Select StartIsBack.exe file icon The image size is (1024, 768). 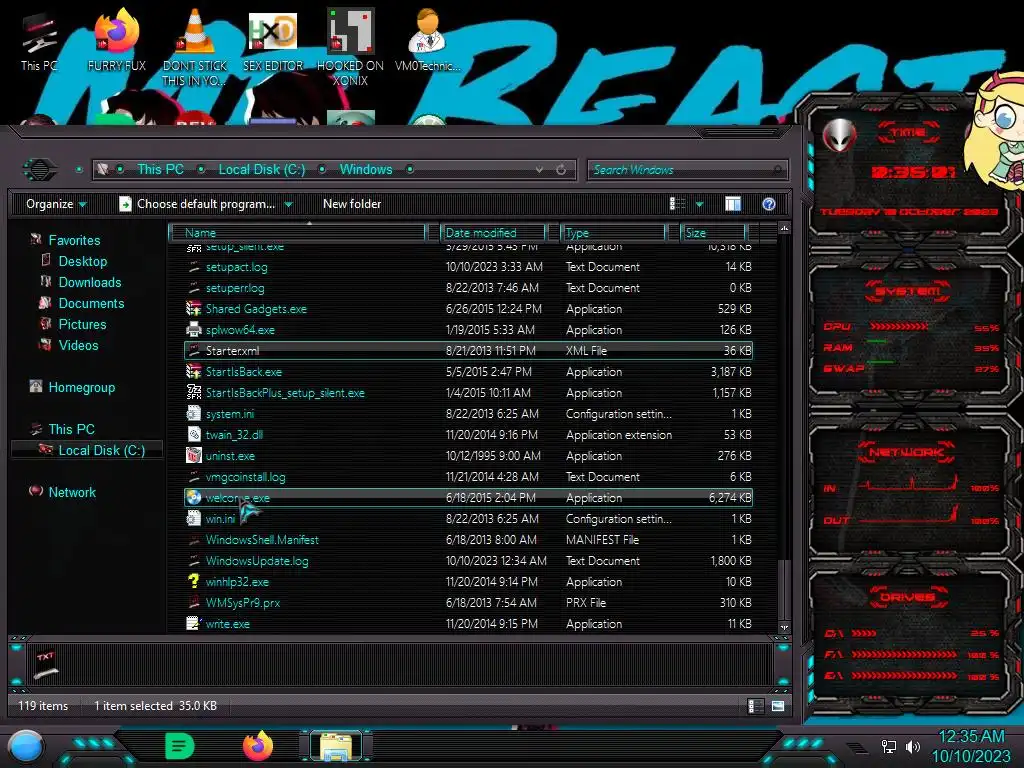(x=193, y=372)
